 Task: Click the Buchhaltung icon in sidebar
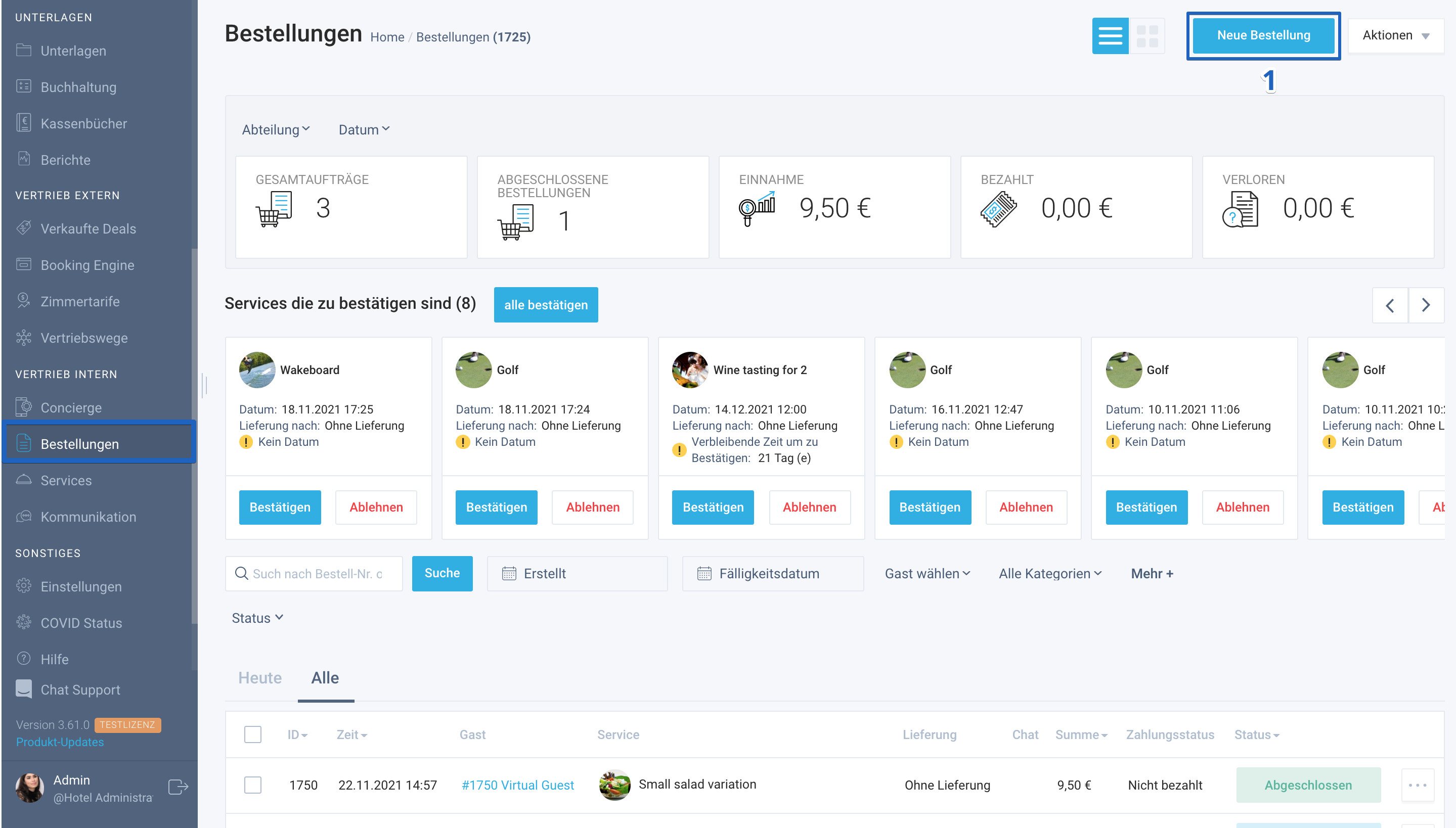click(x=23, y=86)
